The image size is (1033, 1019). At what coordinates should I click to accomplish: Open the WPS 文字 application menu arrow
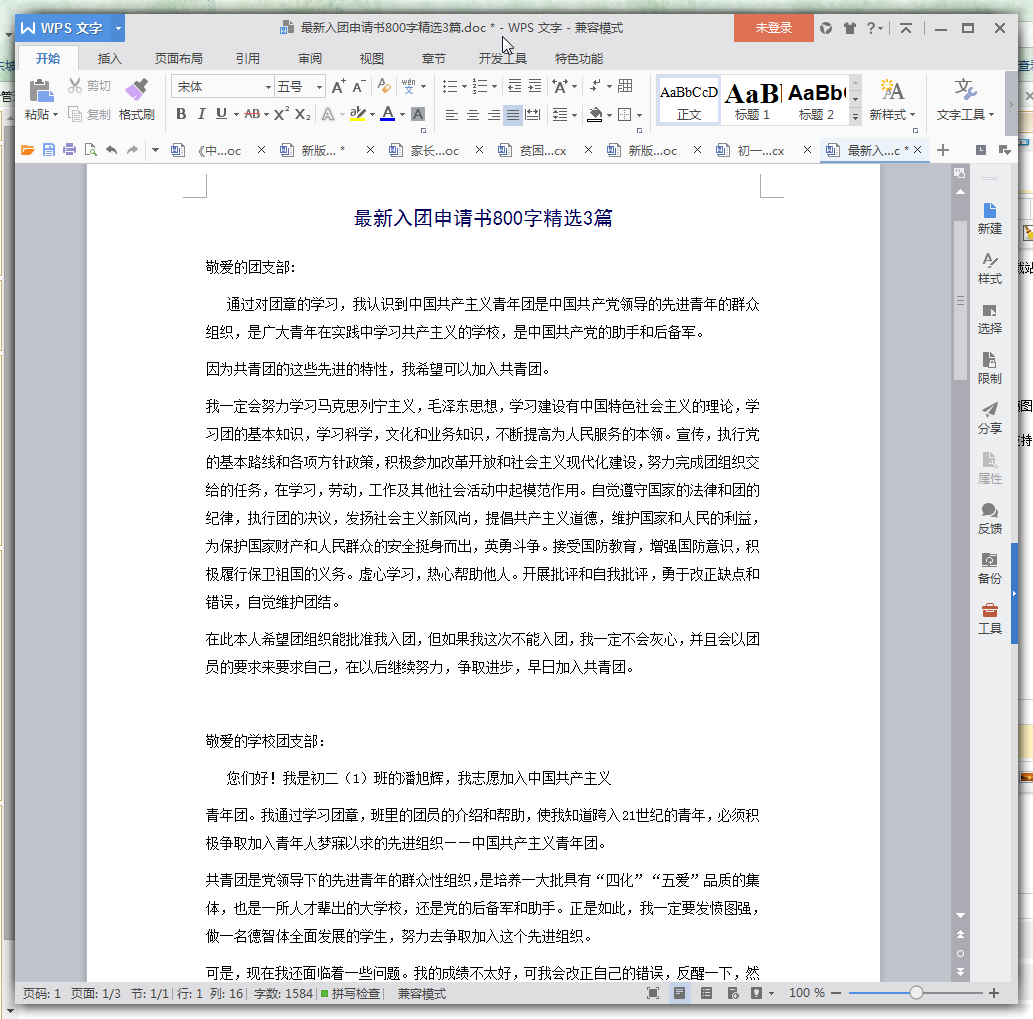tap(119, 28)
